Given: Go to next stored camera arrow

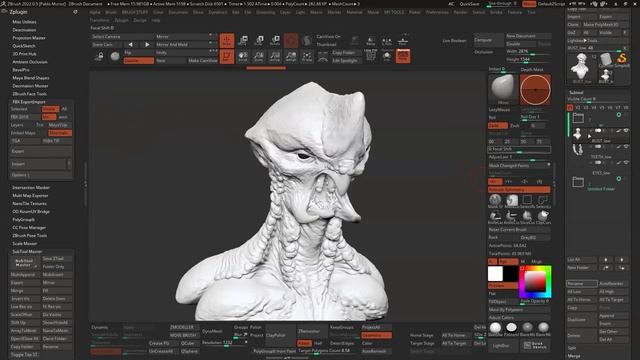Looking at the screenshot, I should tap(147, 44).
